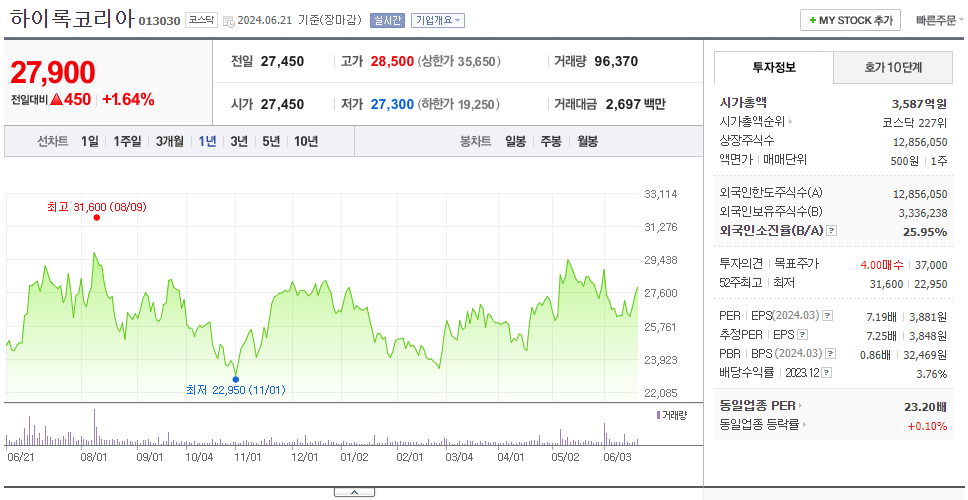Image resolution: width=968 pixels, height=500 pixels.
Task: Select the 3개월 line chart period
Action: coord(169,141)
